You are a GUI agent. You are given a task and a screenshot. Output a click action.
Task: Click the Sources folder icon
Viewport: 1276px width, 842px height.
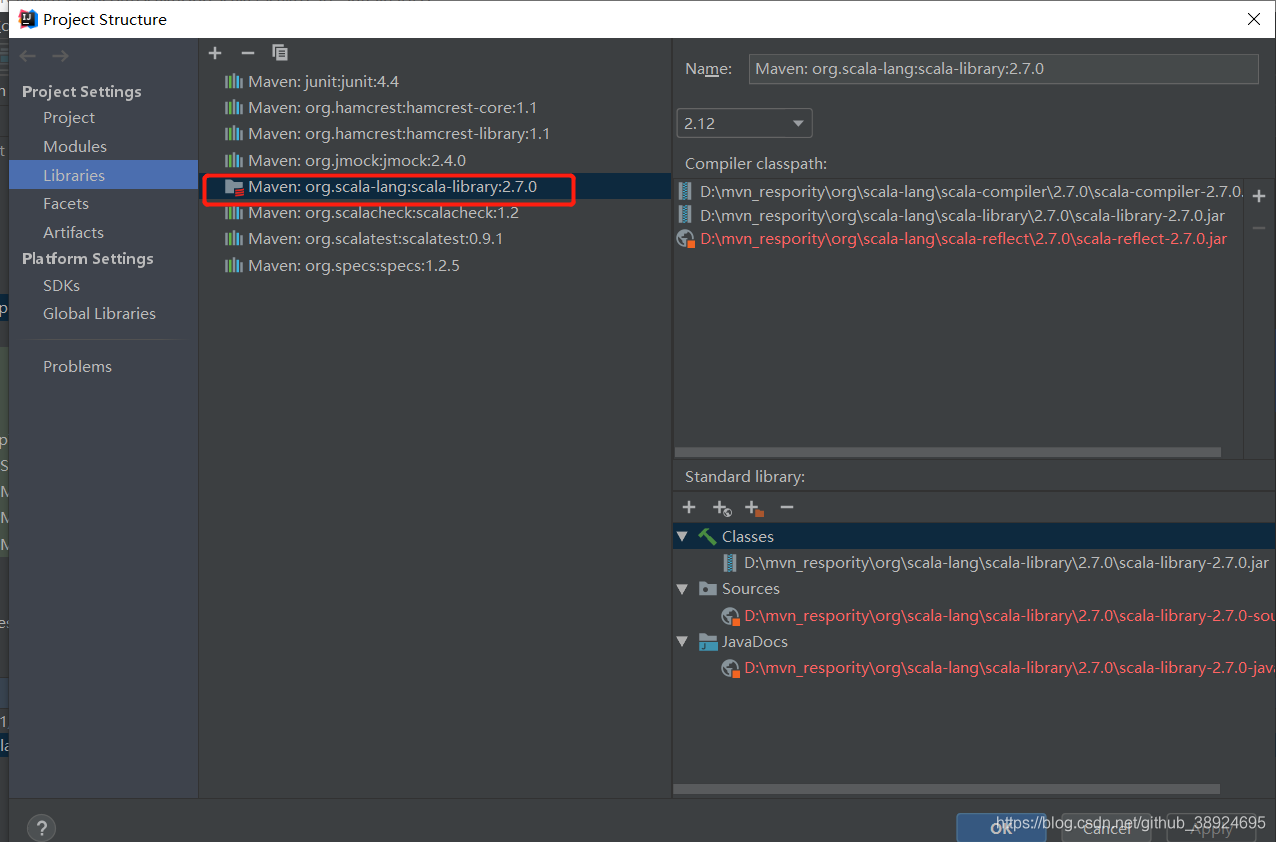pos(708,589)
